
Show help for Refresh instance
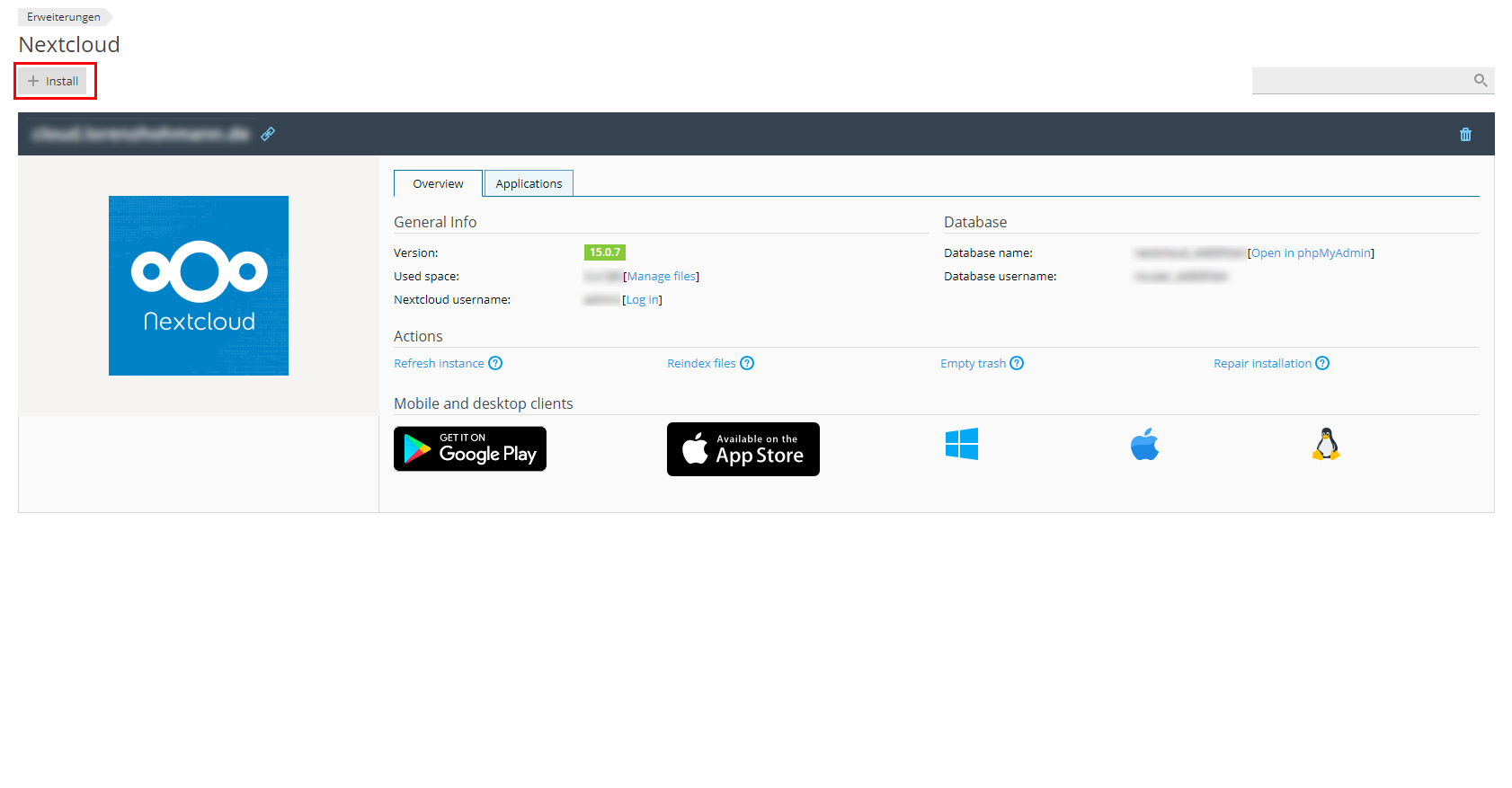495,363
